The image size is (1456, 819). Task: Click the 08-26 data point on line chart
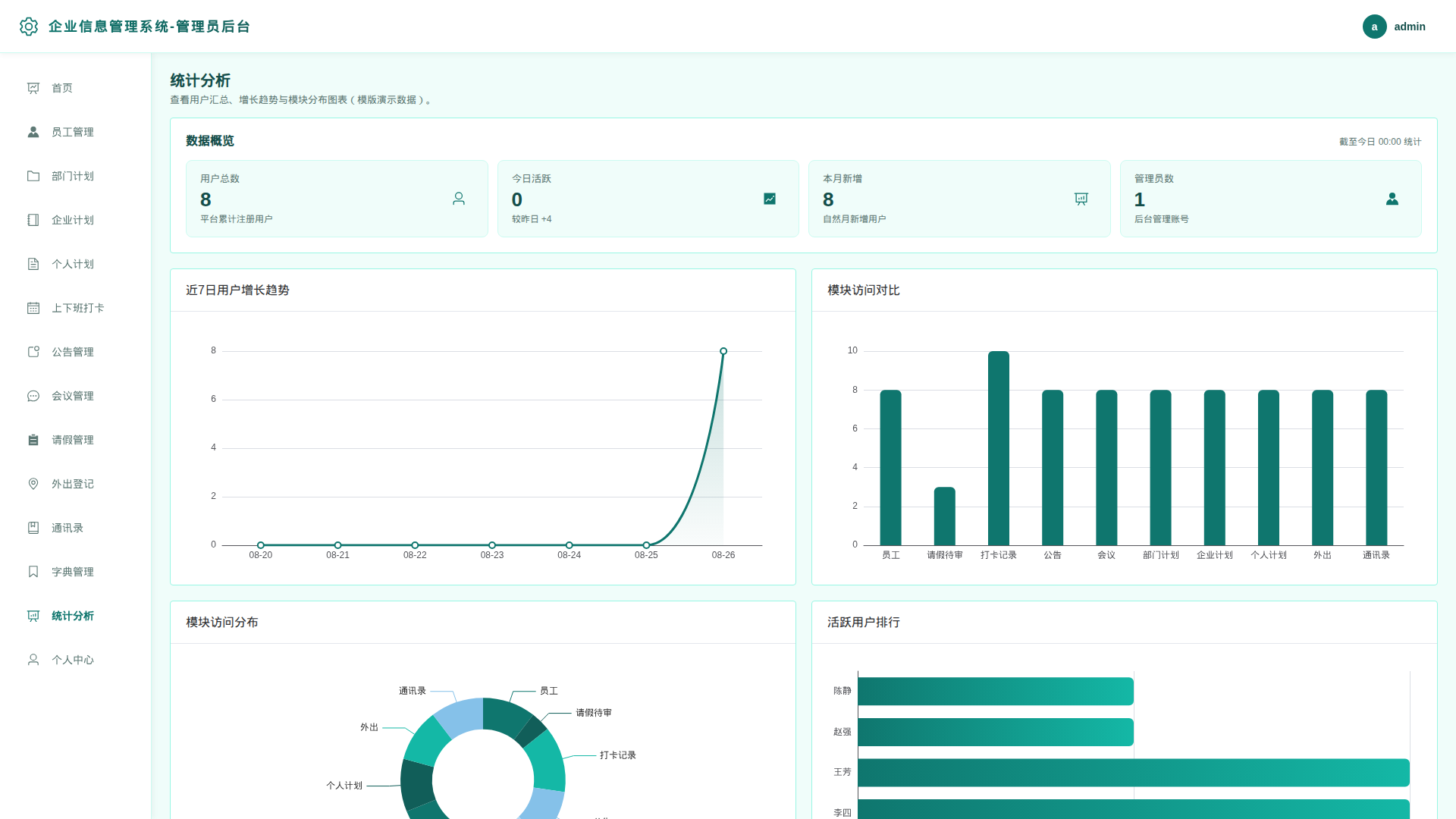[x=723, y=351]
